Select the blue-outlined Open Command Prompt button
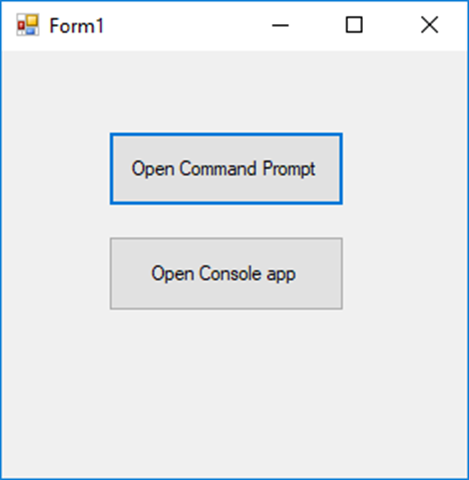 tap(226, 169)
